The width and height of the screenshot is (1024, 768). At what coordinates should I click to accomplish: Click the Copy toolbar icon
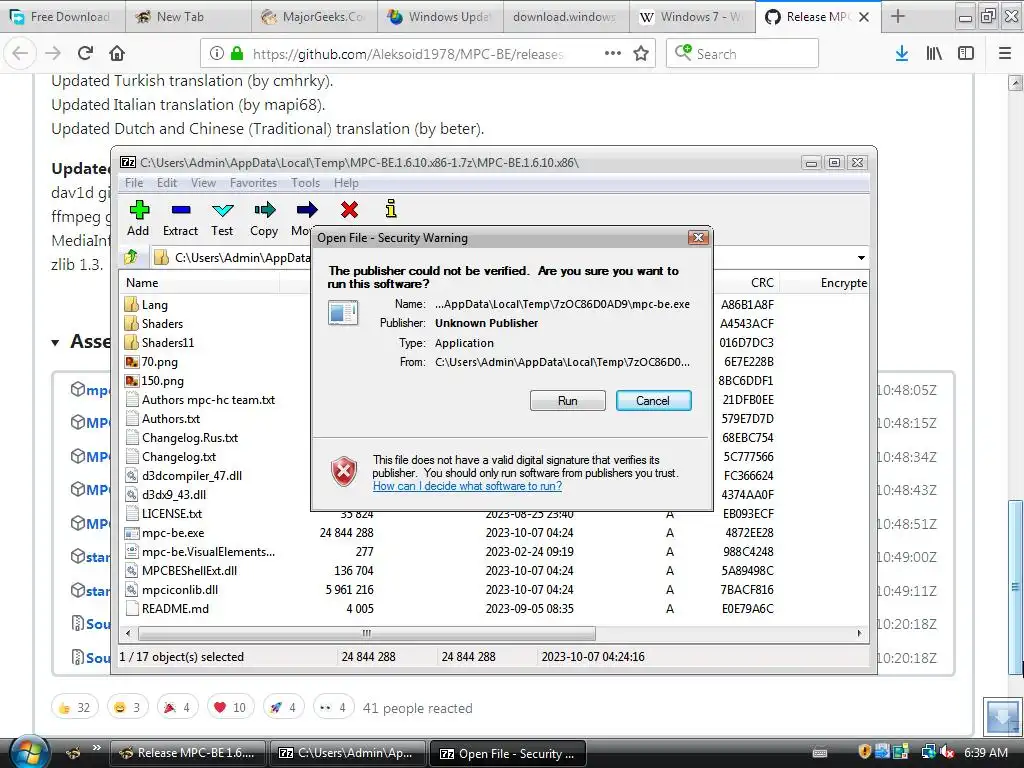(x=264, y=218)
